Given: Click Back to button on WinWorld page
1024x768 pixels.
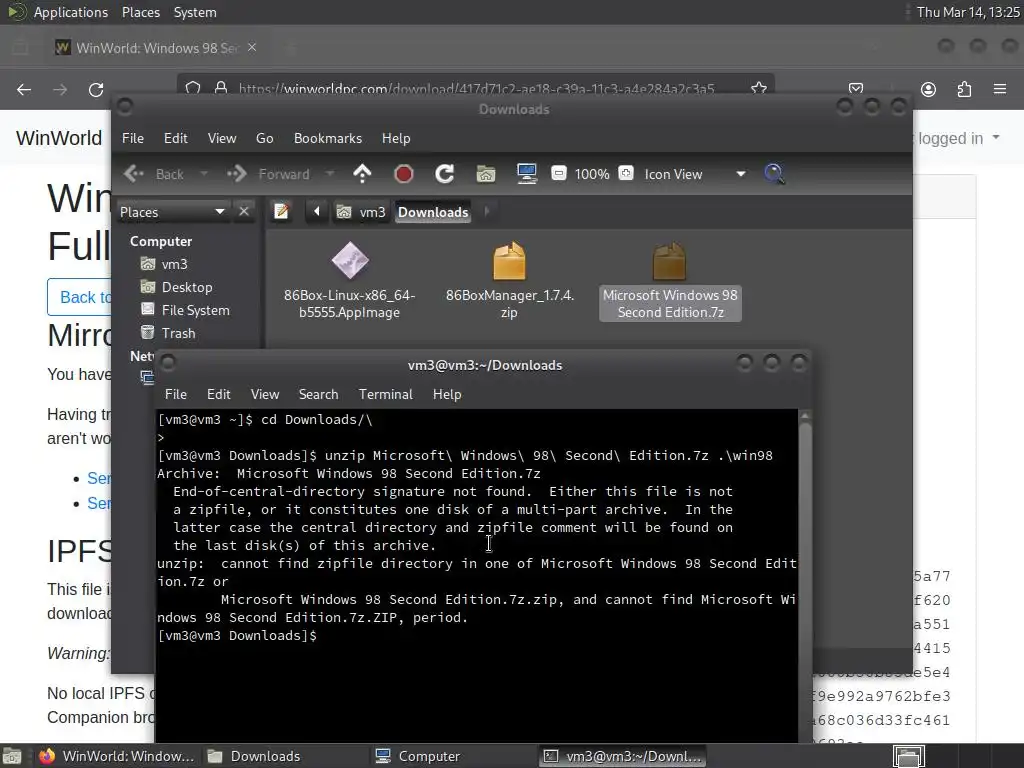Looking at the screenshot, I should pos(79,297).
